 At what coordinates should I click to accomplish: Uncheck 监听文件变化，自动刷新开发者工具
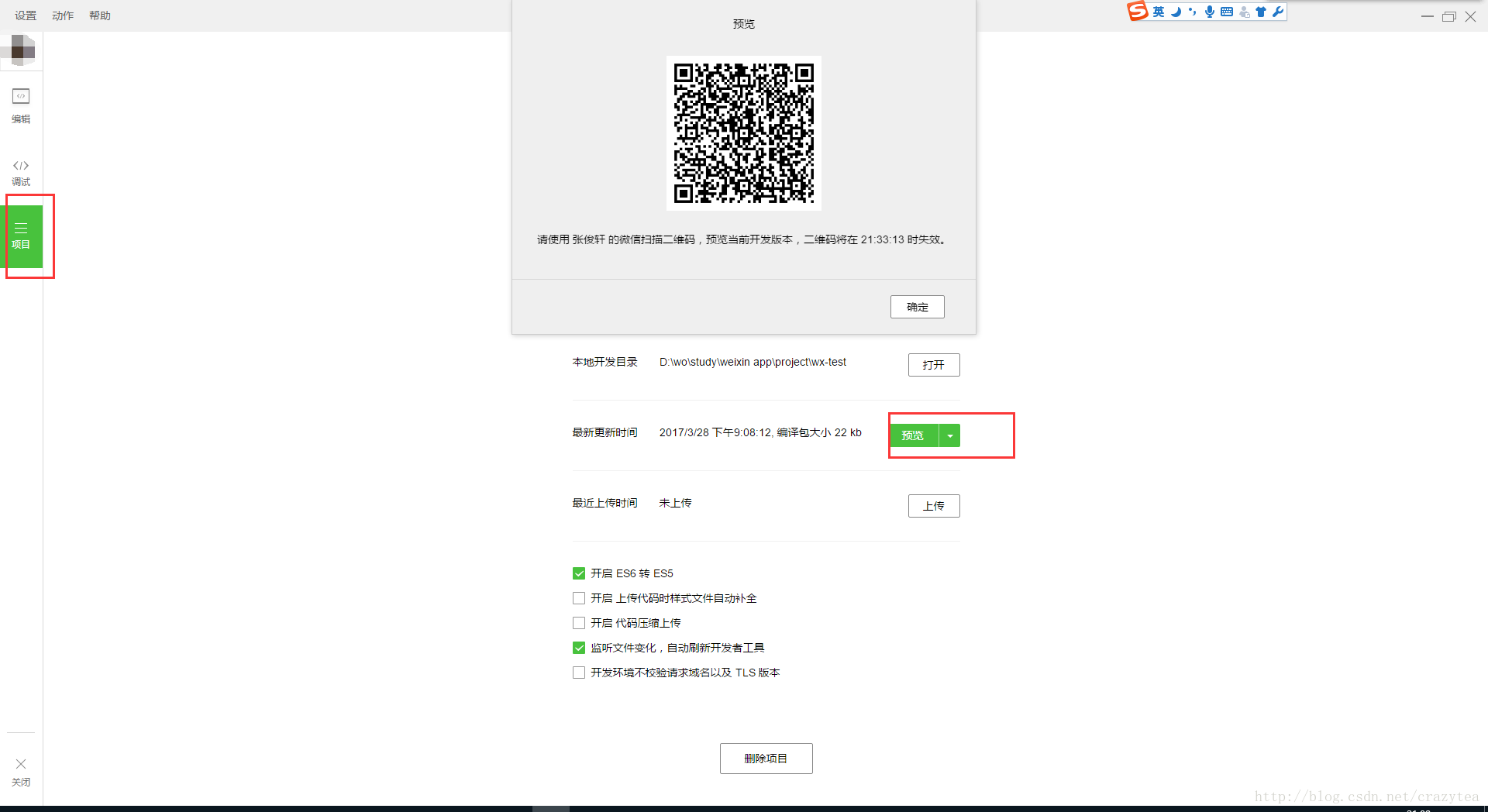click(579, 648)
